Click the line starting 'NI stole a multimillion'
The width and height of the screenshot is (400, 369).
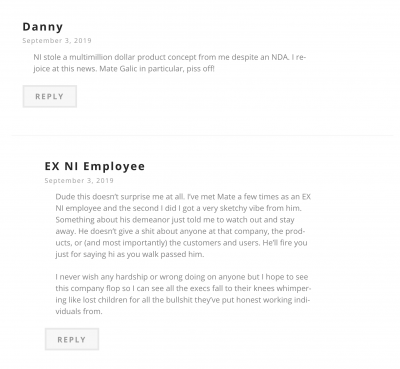tap(170, 57)
